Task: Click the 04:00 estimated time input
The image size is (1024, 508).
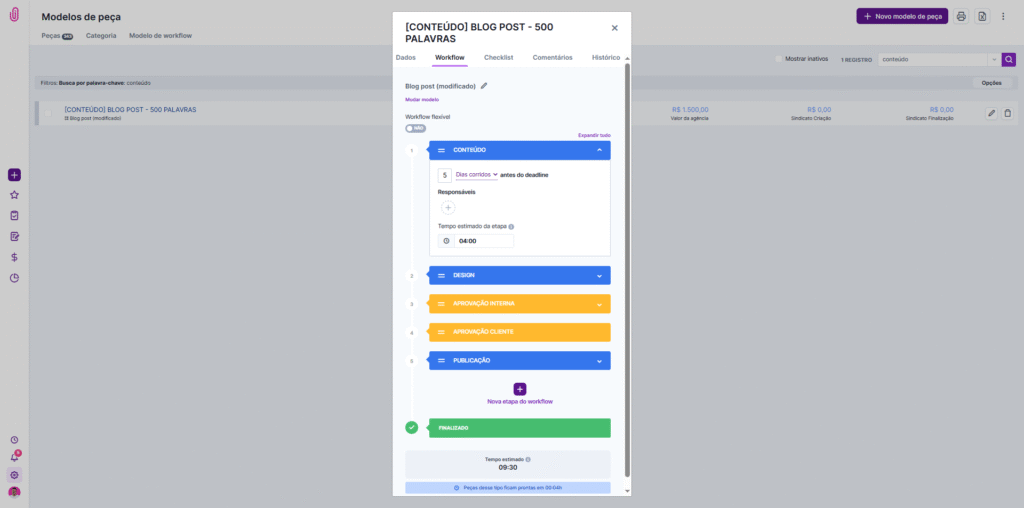Action: pyautogui.click(x=483, y=241)
